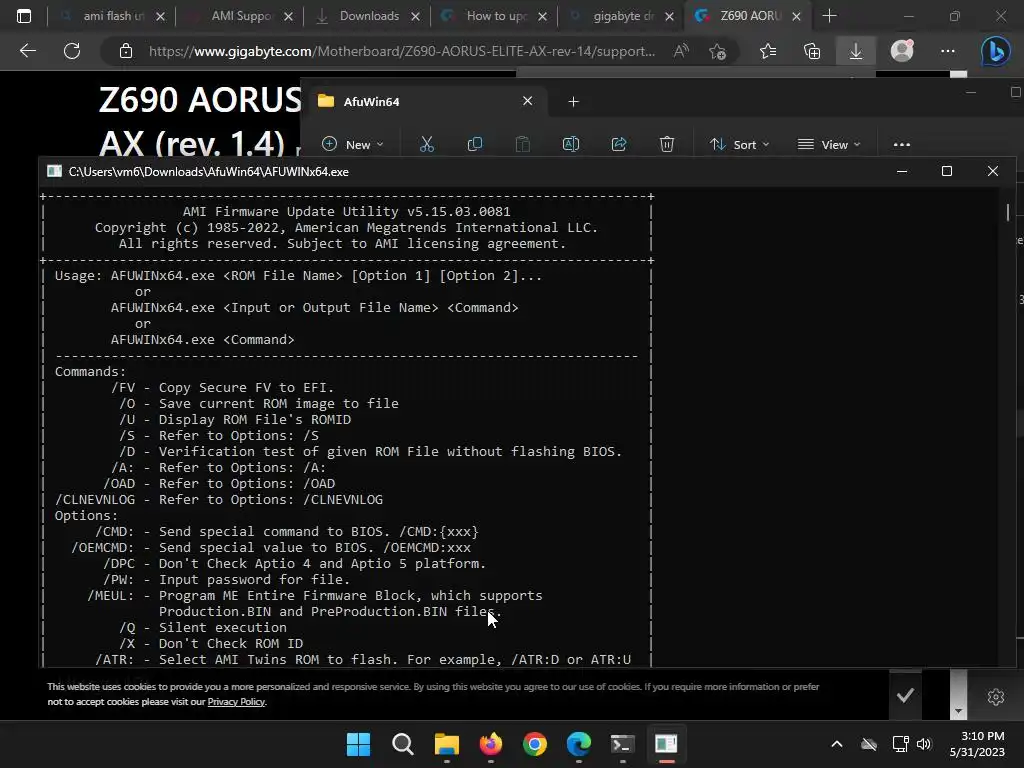
Task: Close the How to update tab
Action: point(542,16)
